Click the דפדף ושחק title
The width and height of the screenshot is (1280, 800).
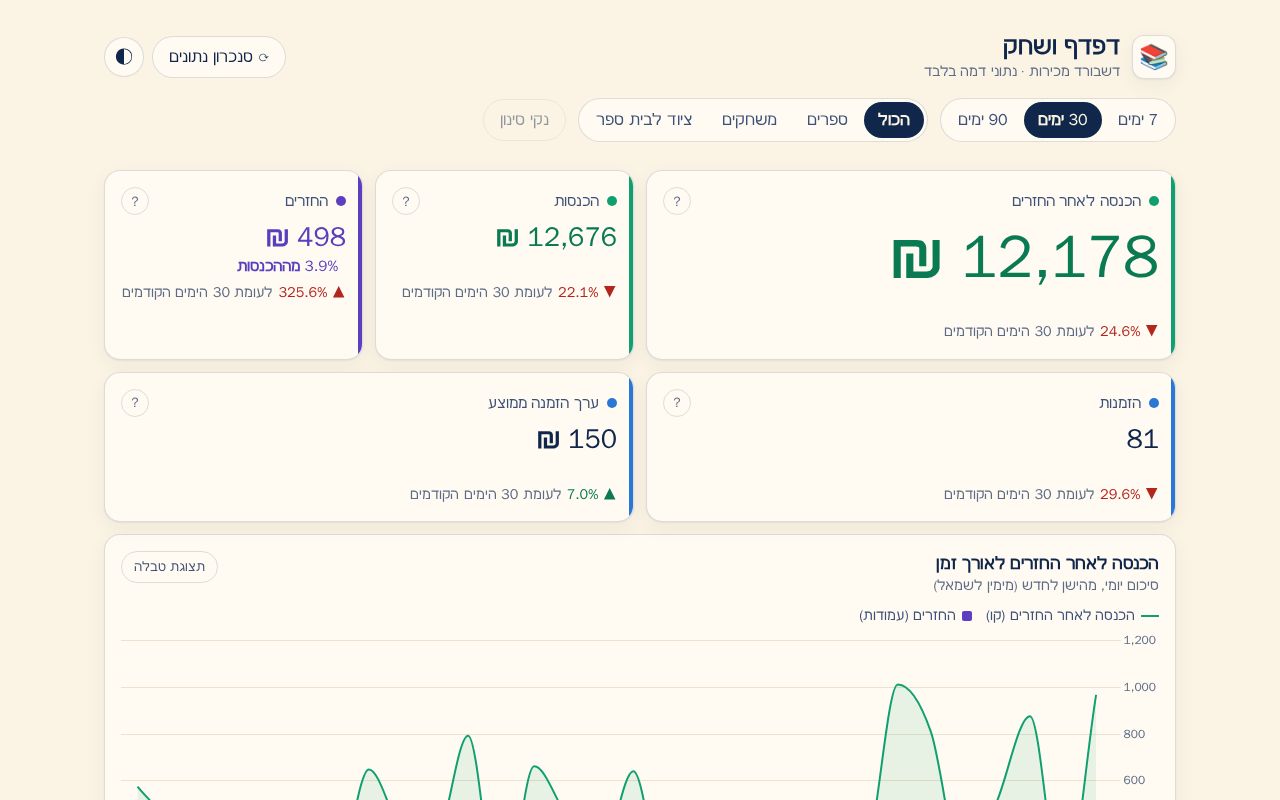[x=1061, y=46]
